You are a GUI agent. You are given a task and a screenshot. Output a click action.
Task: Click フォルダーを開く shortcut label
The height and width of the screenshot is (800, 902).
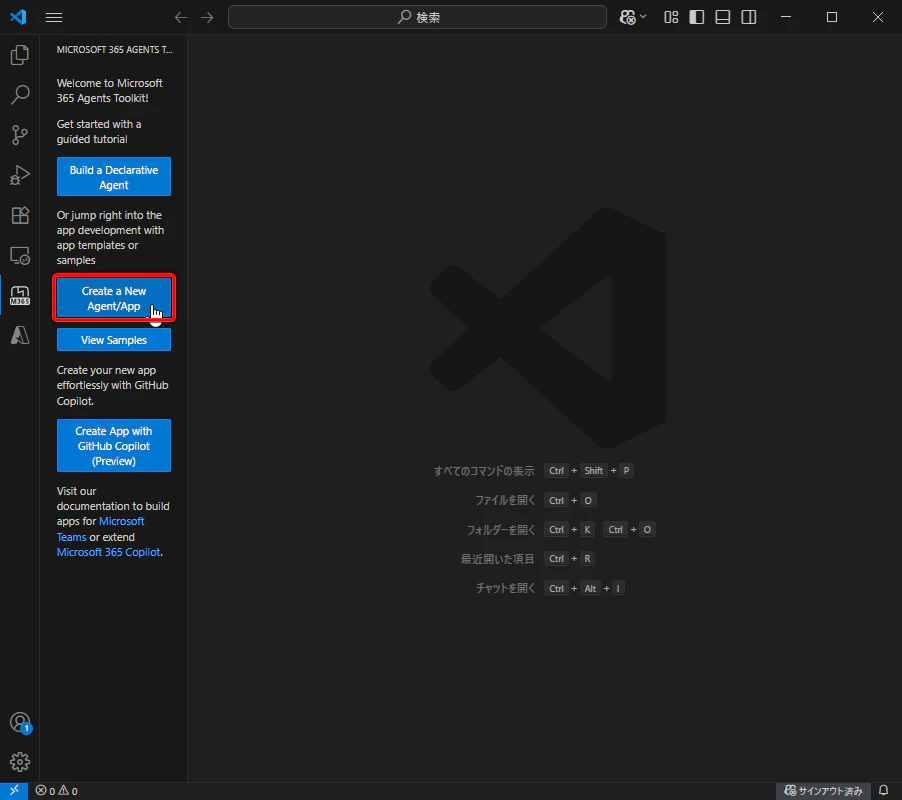pyautogui.click(x=500, y=530)
